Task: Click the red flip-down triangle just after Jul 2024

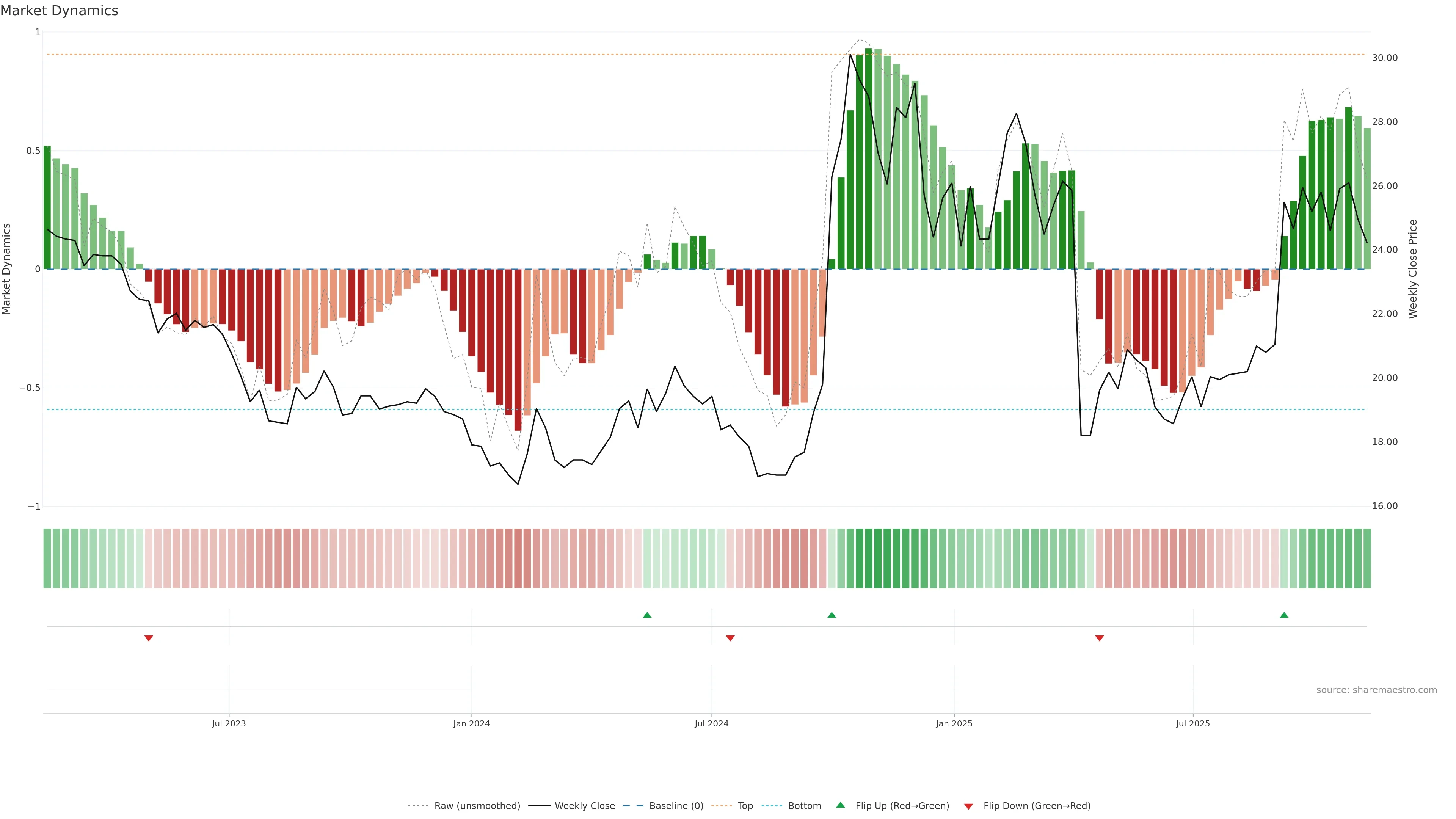Action: [730, 638]
